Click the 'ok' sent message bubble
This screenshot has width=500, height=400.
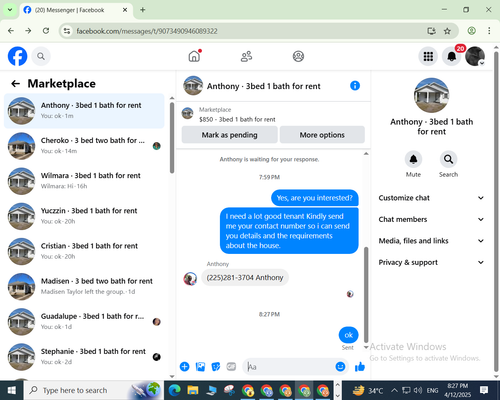tap(348, 335)
